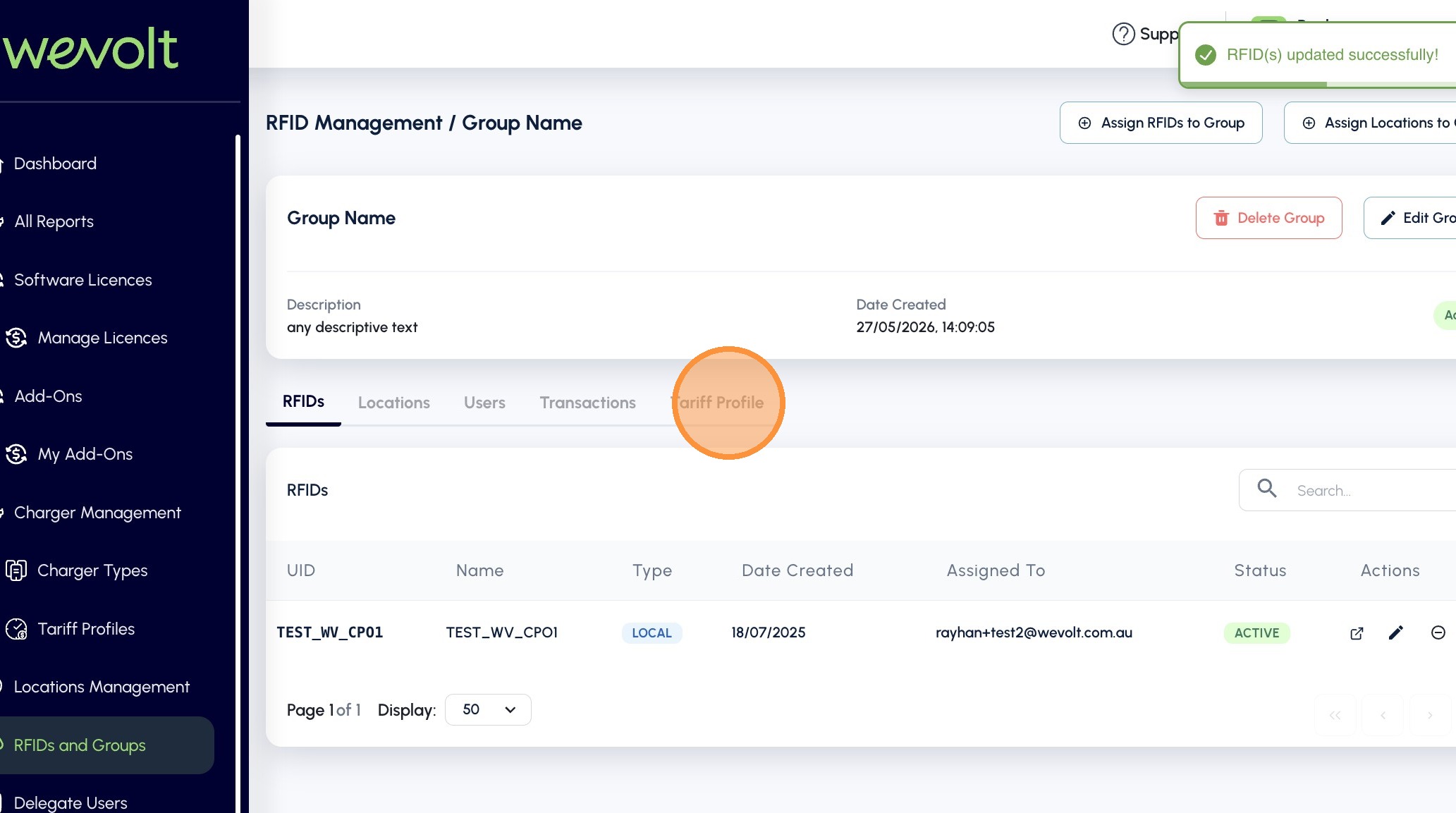This screenshot has width=1456, height=813.
Task: Click the wevolt logo
Action: coord(90,49)
